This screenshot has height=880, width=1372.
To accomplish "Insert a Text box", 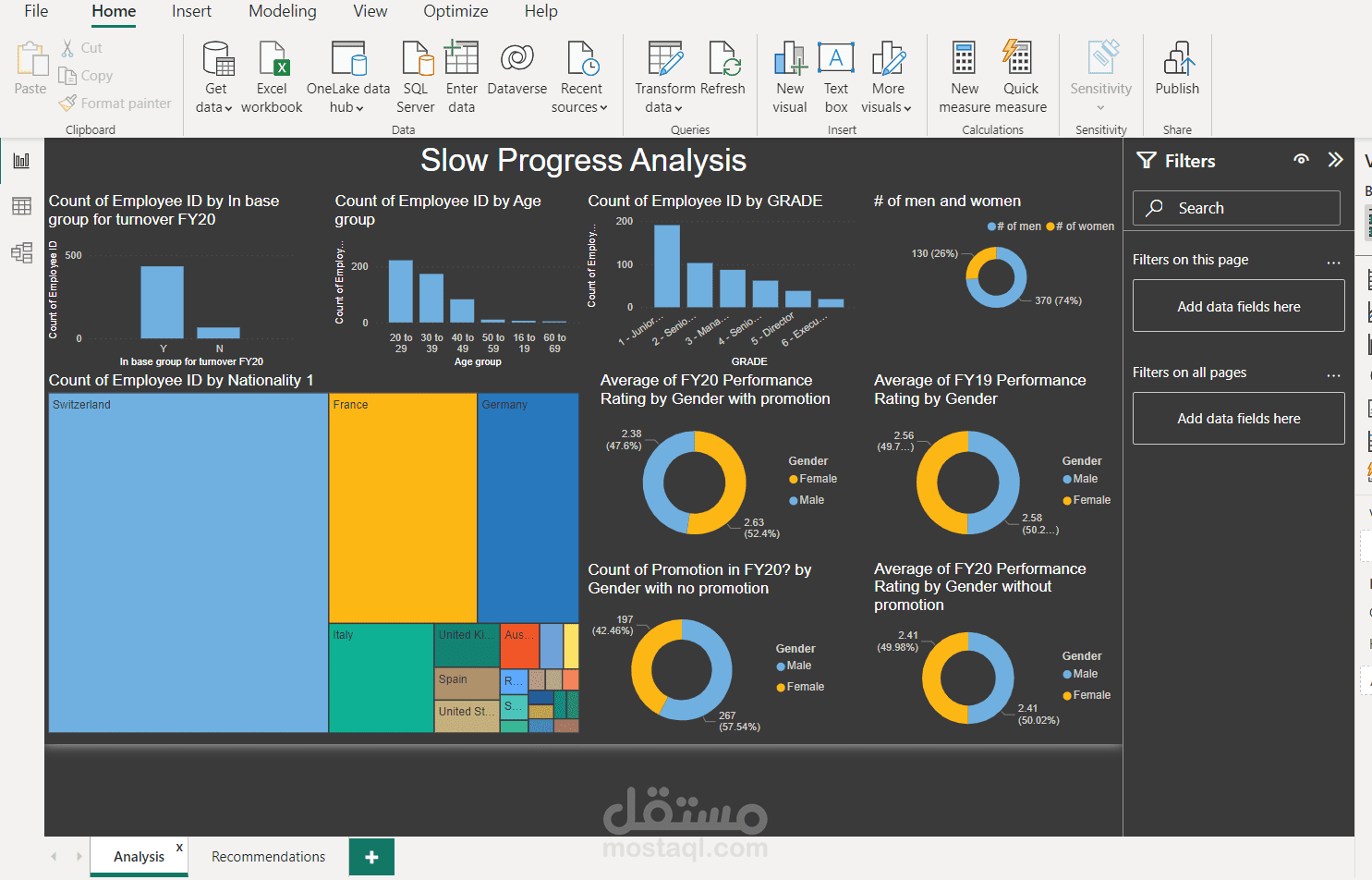I will coord(835,74).
